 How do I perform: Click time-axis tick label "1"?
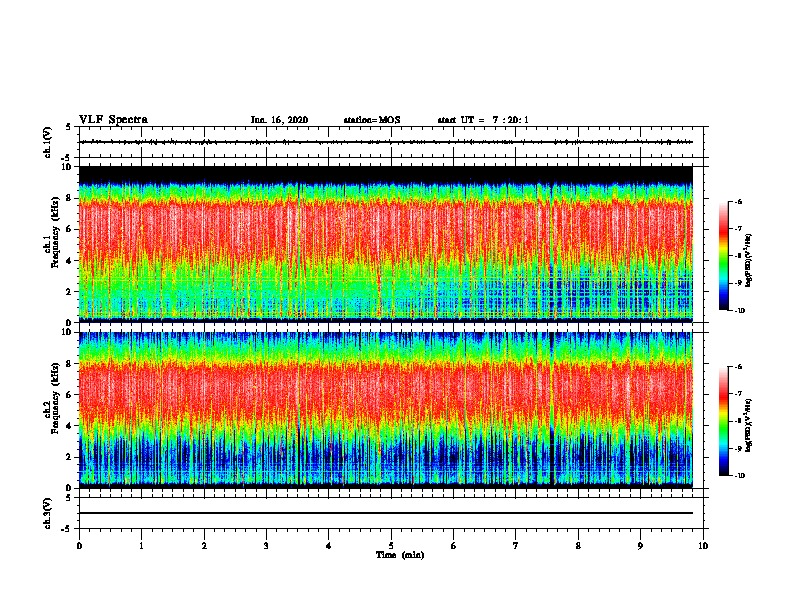141,545
